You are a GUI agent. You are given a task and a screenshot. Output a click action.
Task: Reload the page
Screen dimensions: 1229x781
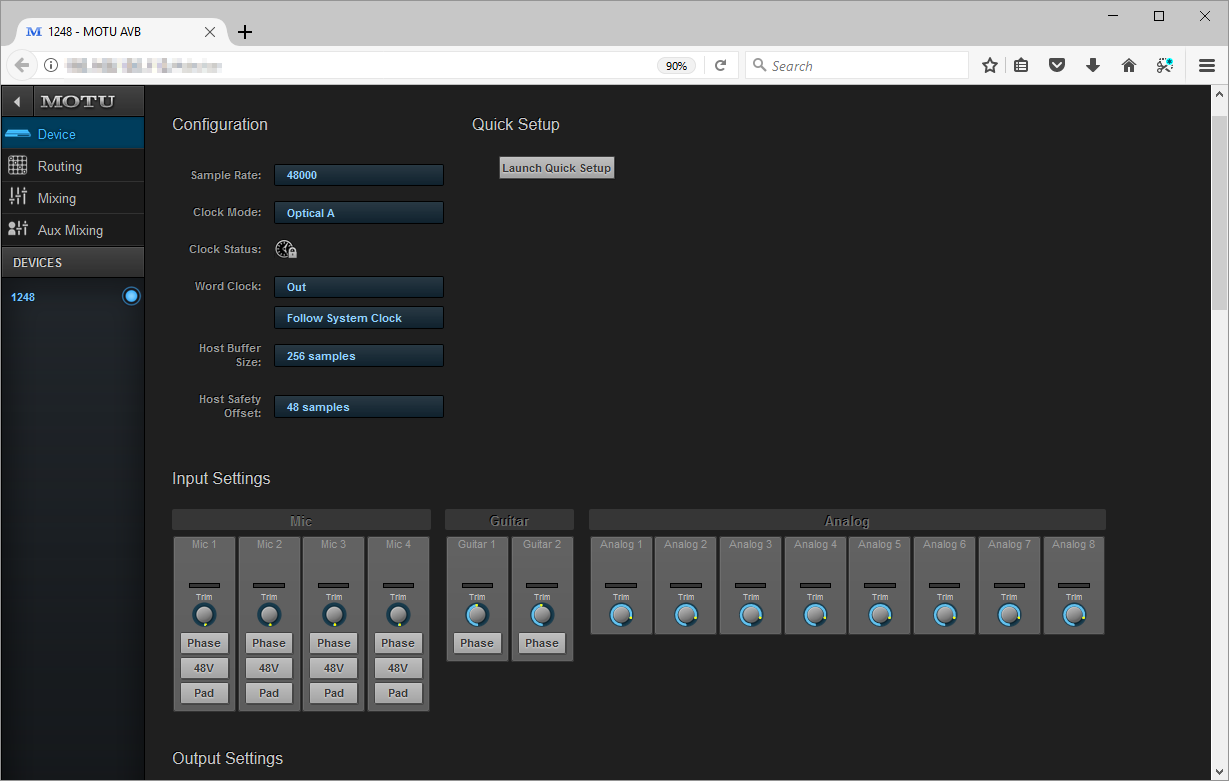click(x=720, y=66)
